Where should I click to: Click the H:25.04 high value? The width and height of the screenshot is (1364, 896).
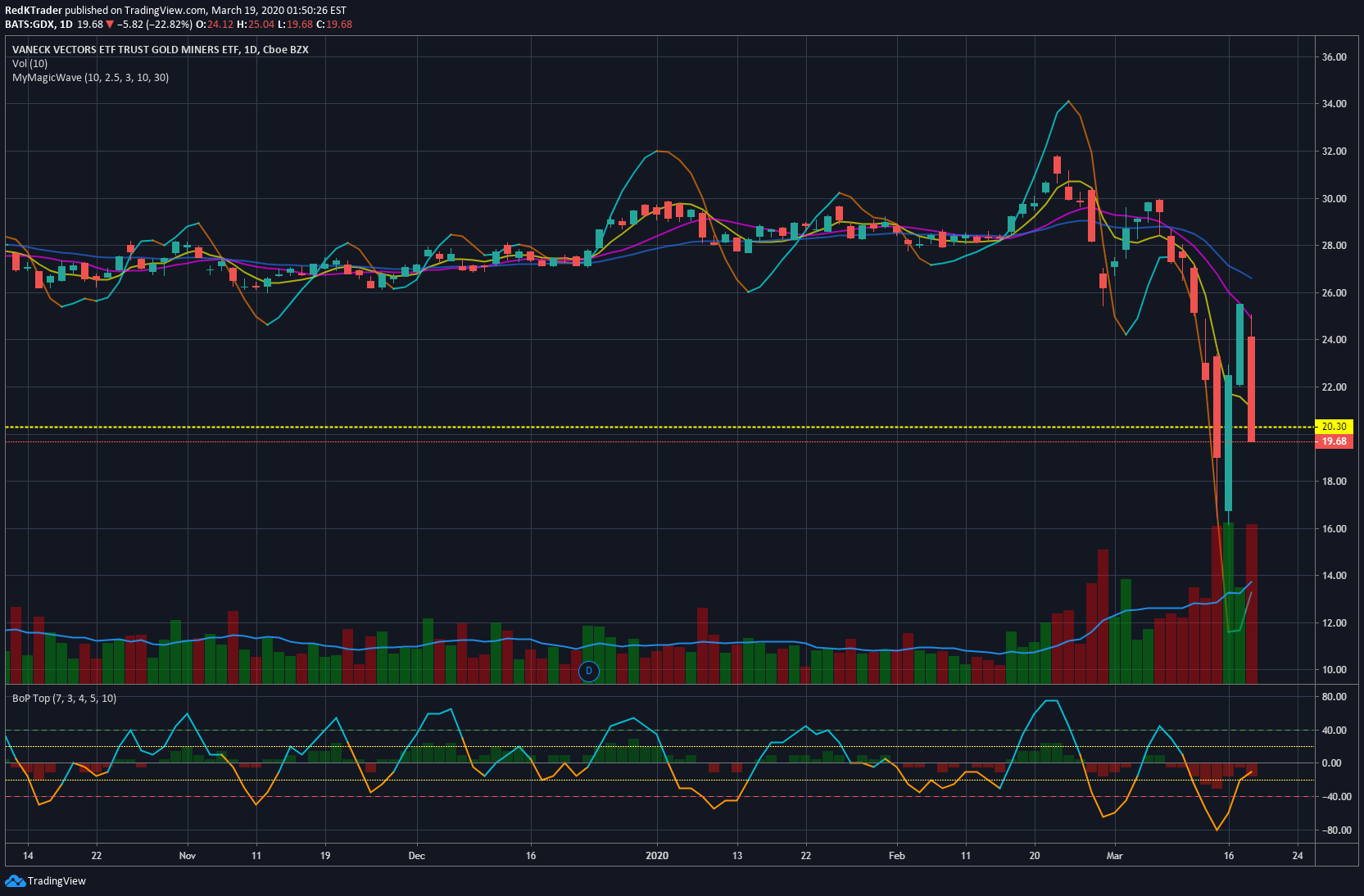click(x=256, y=25)
